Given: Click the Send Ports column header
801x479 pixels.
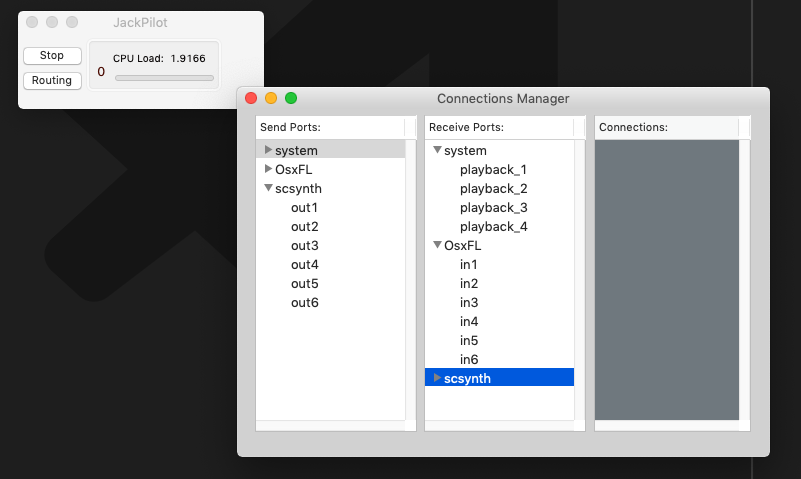Looking at the screenshot, I should pyautogui.click(x=330, y=127).
